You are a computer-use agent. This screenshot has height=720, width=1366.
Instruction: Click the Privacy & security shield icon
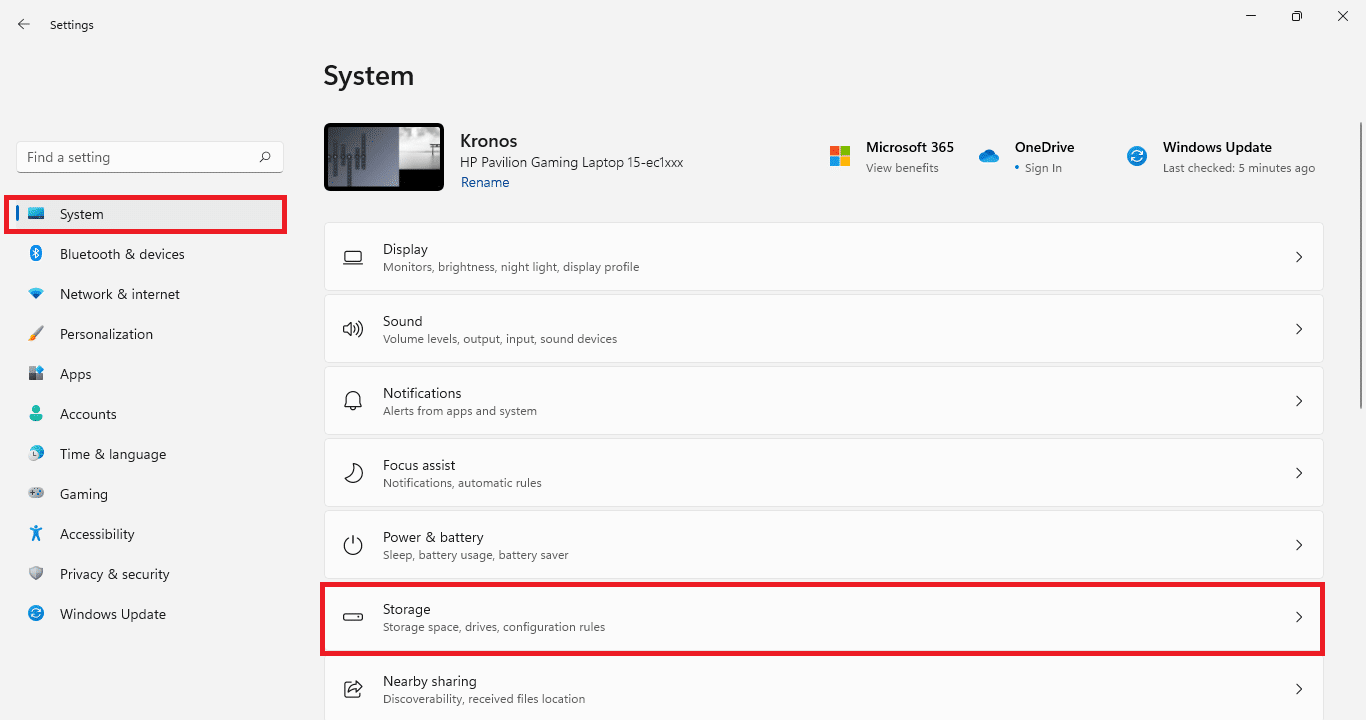(36, 574)
